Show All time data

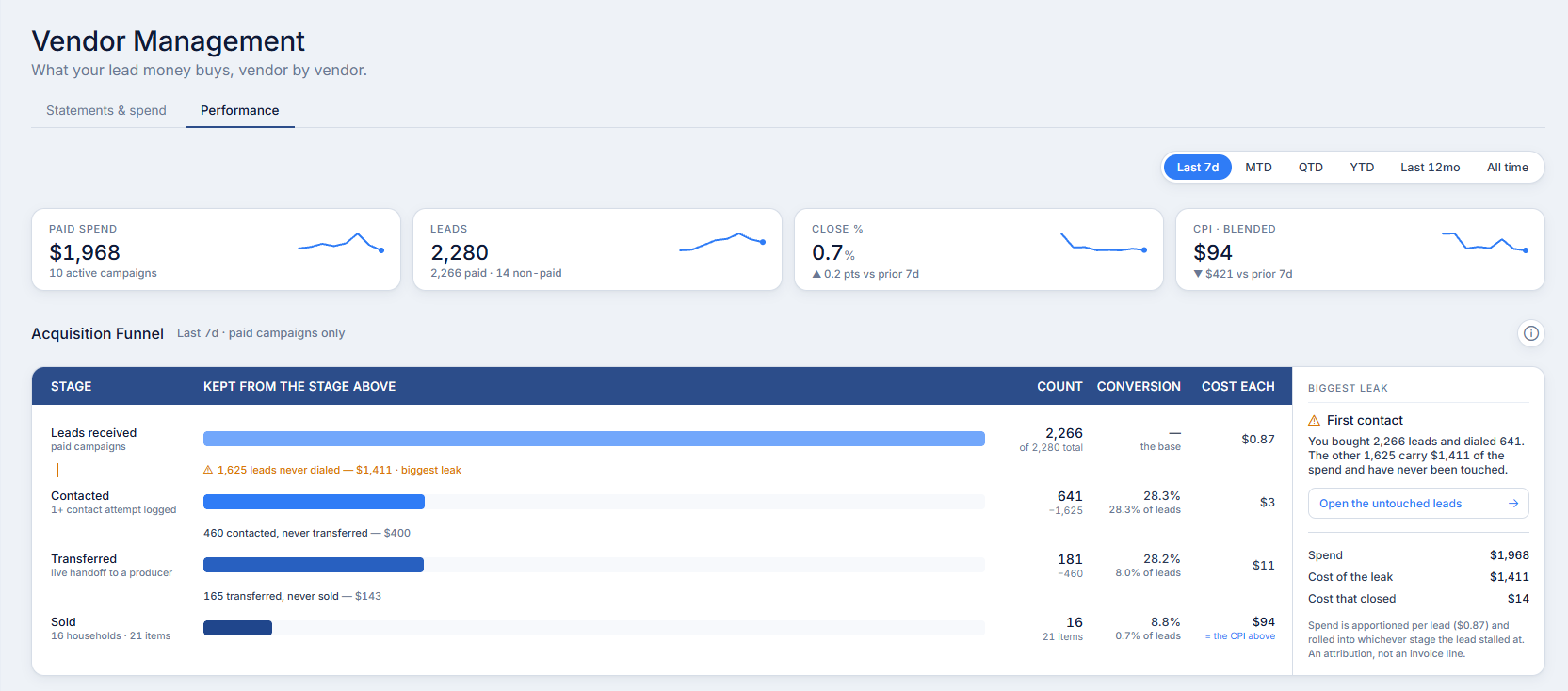pos(1508,167)
